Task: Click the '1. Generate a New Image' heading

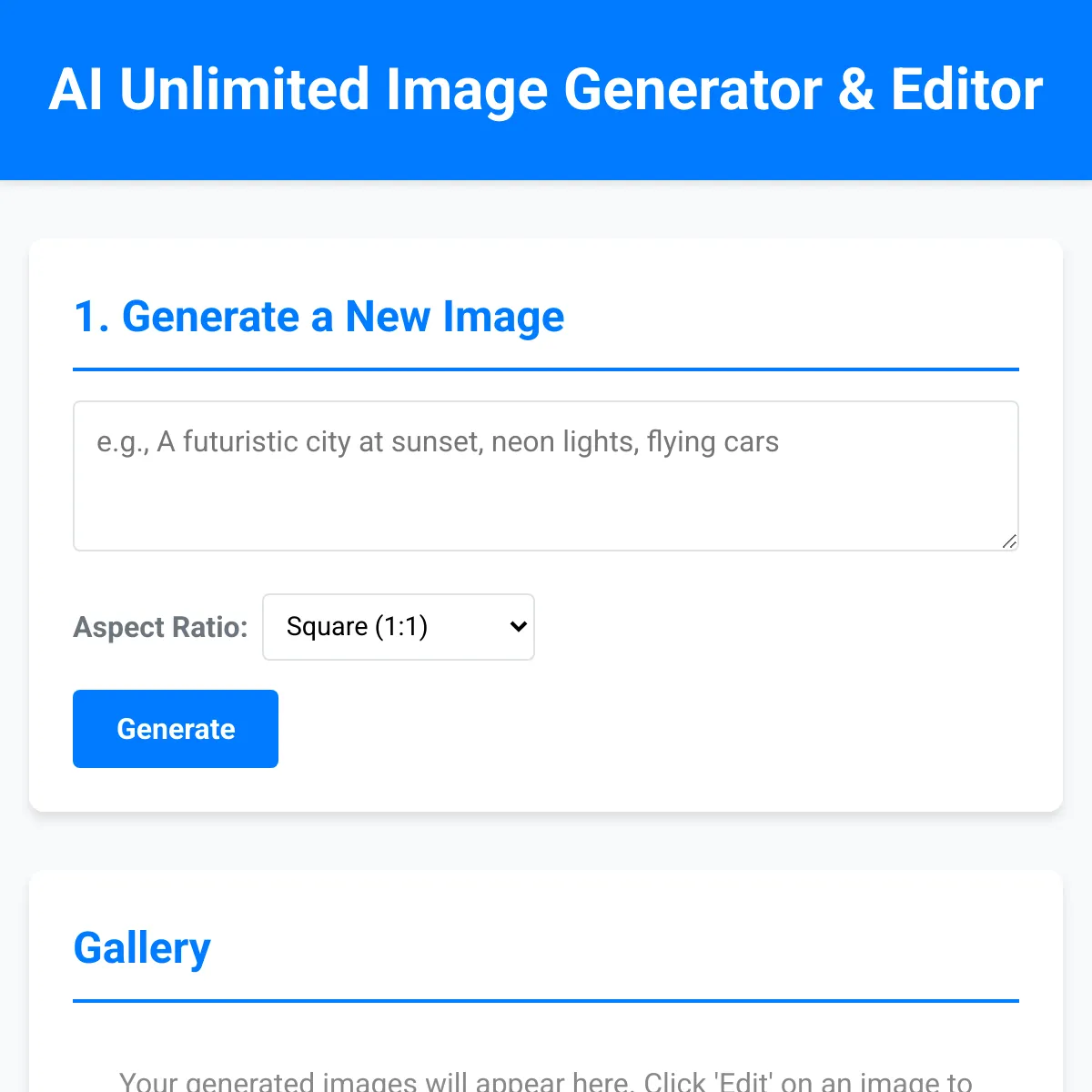Action: (318, 317)
